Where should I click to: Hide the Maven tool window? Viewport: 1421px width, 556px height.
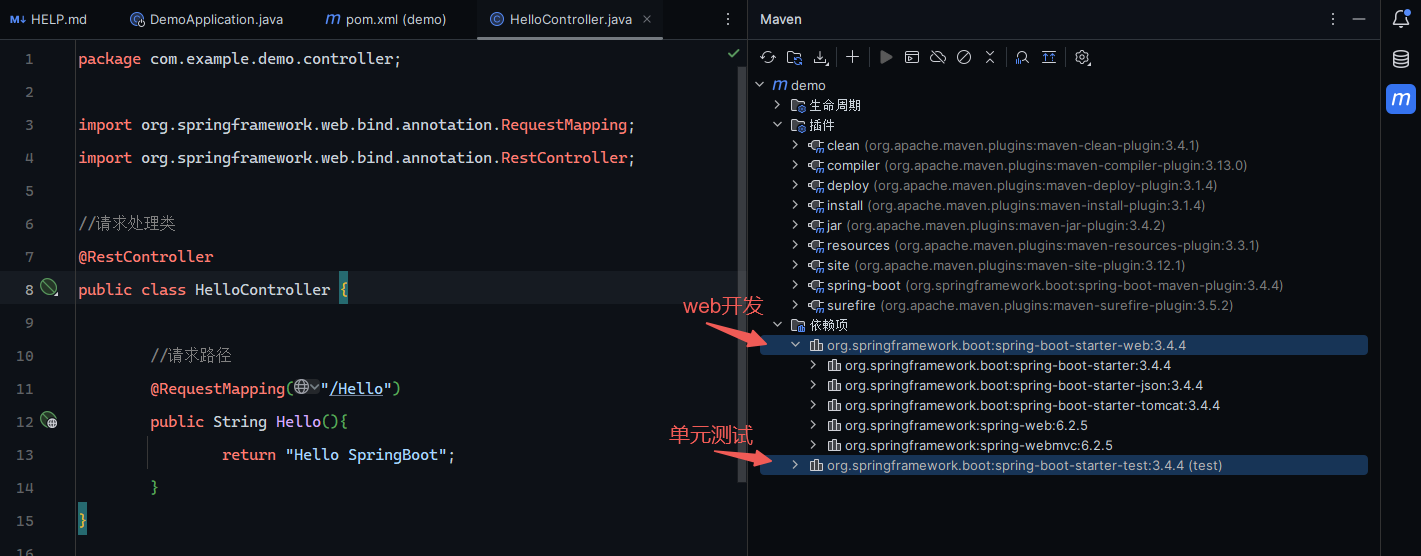click(1358, 19)
